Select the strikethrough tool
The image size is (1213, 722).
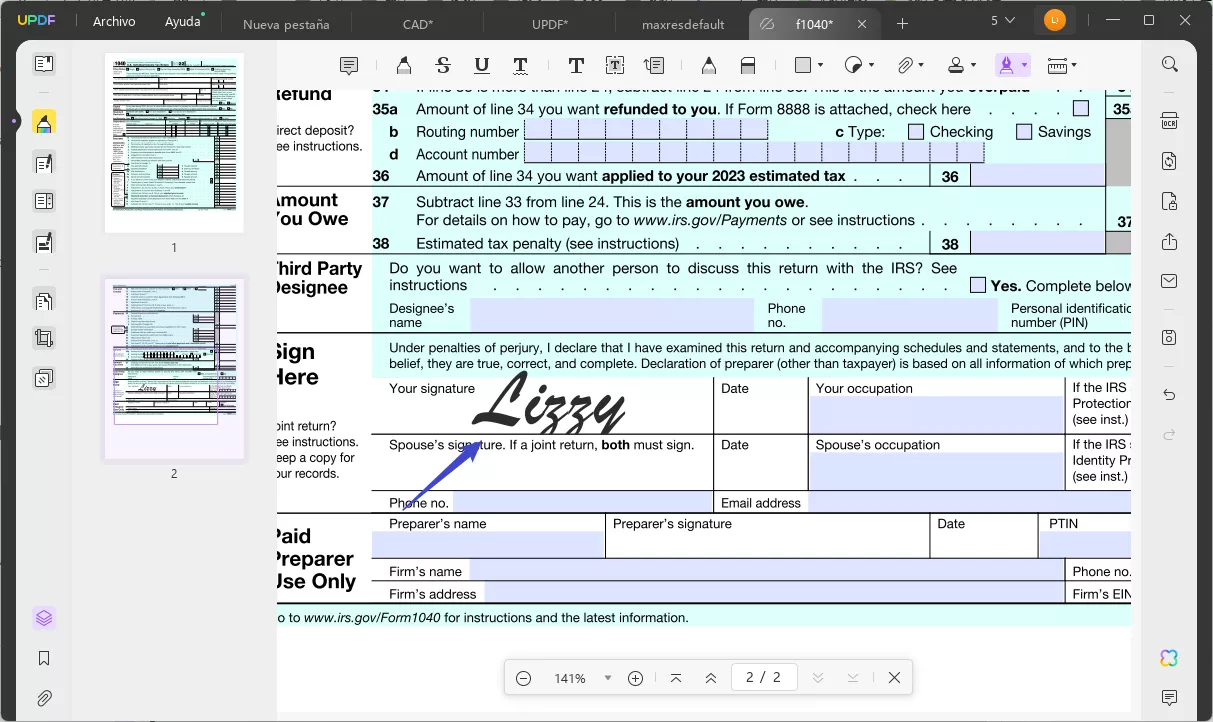(x=443, y=66)
